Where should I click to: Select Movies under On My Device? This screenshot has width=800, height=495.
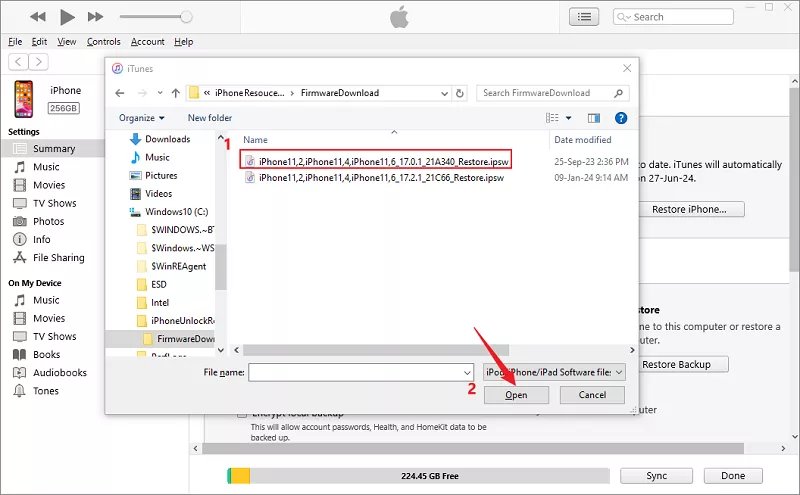pyautogui.click(x=49, y=318)
